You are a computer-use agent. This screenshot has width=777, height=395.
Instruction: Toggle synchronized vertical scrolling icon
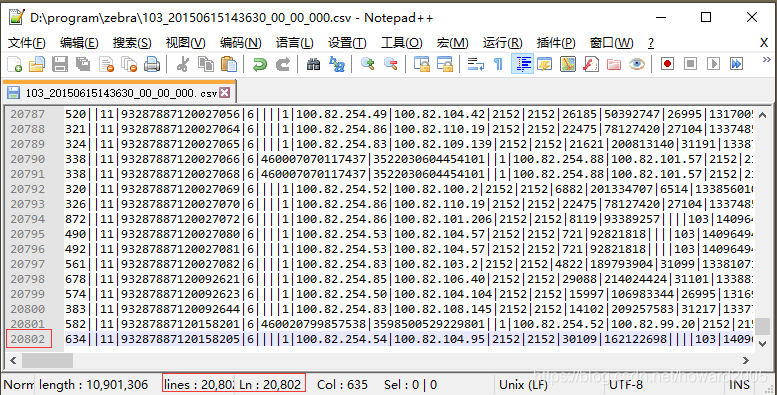422,64
